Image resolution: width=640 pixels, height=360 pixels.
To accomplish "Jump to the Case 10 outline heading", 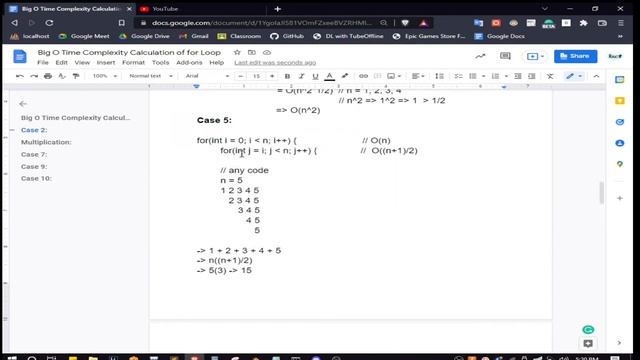I will click(x=36, y=178).
